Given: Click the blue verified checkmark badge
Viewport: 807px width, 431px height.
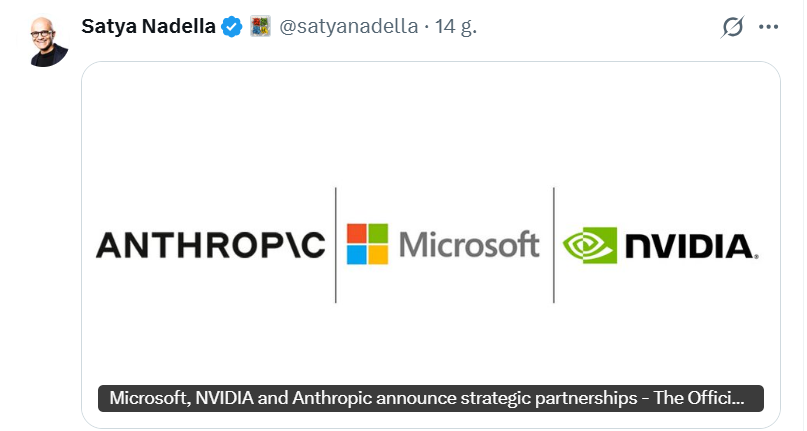Looking at the screenshot, I should click(x=232, y=27).
